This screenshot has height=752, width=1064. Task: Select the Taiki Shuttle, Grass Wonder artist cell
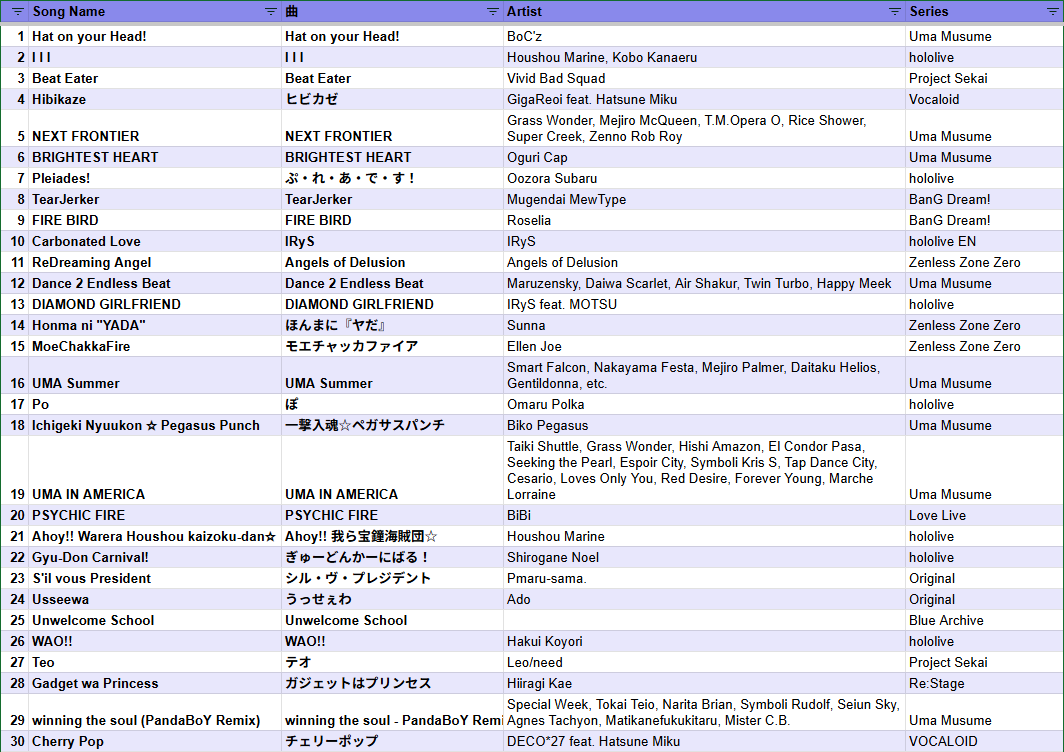pos(704,470)
